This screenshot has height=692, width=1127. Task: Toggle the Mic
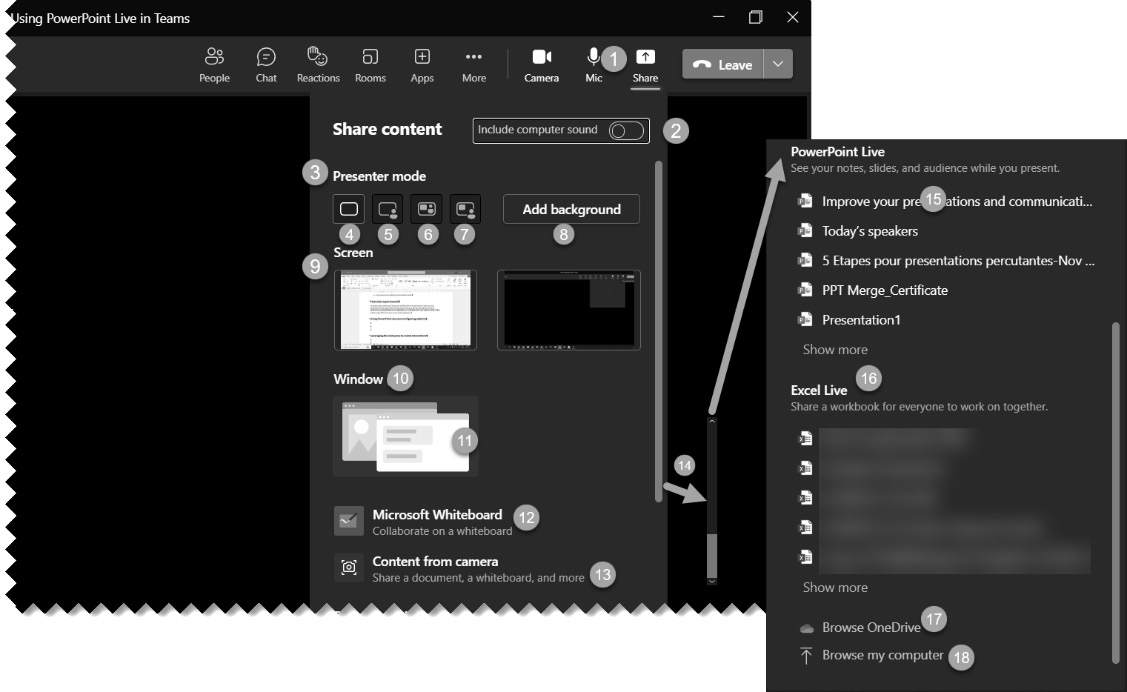click(x=594, y=65)
